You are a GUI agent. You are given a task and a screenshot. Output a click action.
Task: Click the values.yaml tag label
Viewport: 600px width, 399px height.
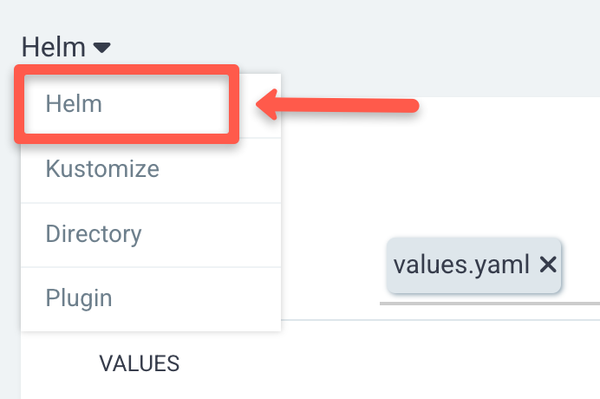(461, 264)
